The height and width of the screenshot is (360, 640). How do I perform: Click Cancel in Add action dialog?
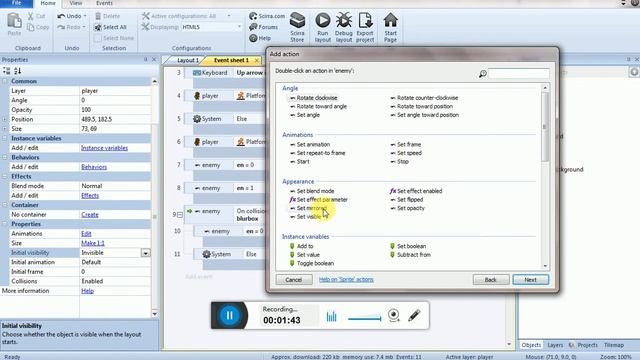point(293,280)
